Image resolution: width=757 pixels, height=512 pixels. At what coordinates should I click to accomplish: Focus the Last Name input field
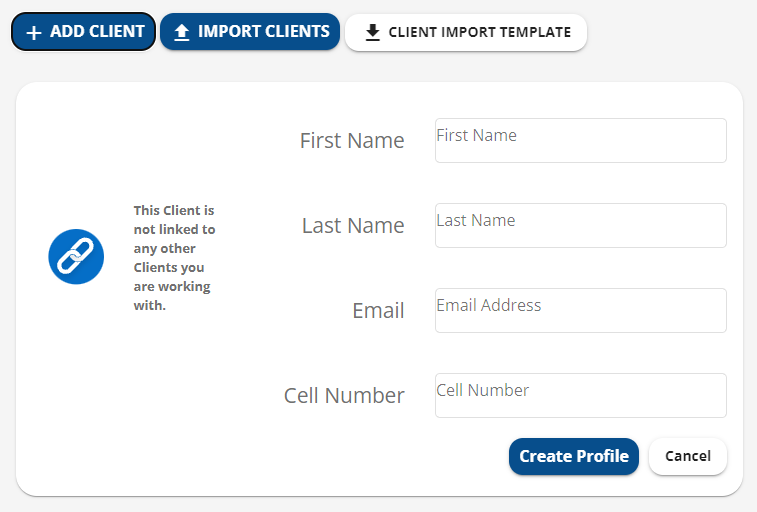pos(581,225)
